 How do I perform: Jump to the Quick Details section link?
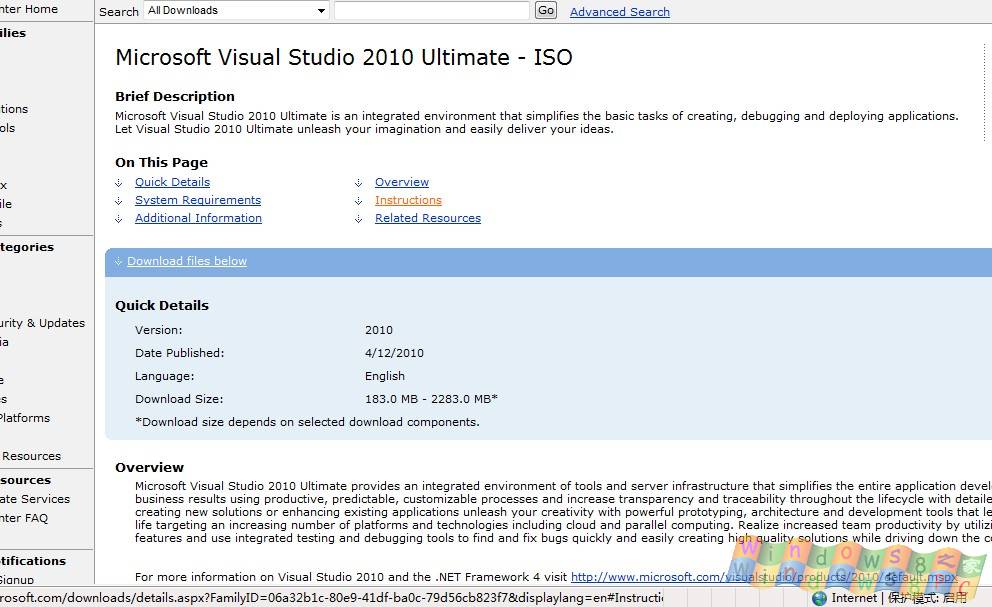[172, 182]
